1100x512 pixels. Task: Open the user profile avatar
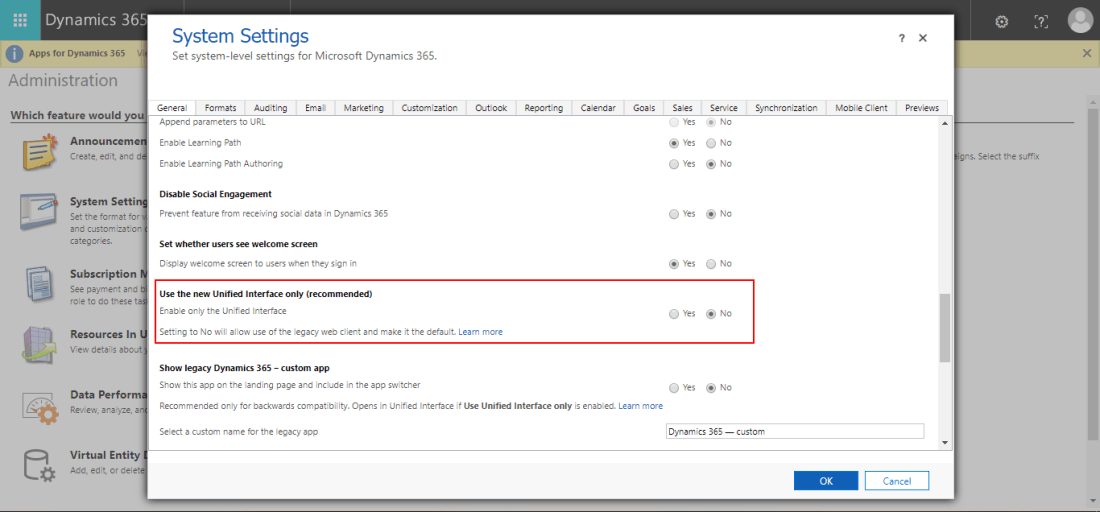1080,20
